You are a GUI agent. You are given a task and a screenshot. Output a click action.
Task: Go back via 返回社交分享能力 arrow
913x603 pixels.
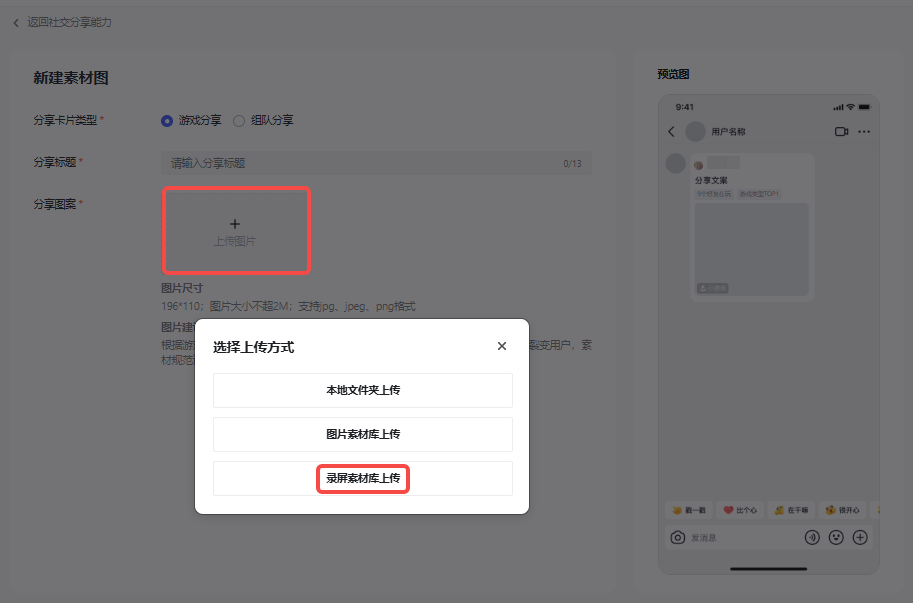point(16,22)
